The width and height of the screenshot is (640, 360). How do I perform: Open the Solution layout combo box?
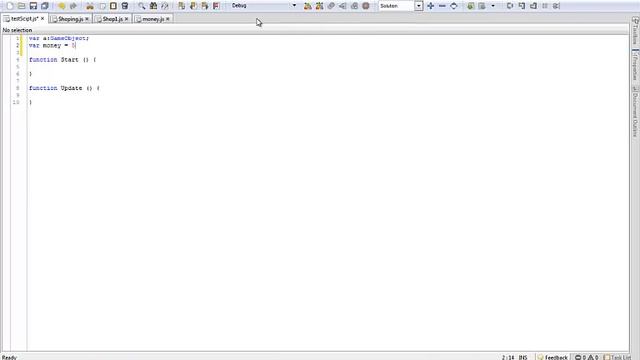tap(400, 6)
